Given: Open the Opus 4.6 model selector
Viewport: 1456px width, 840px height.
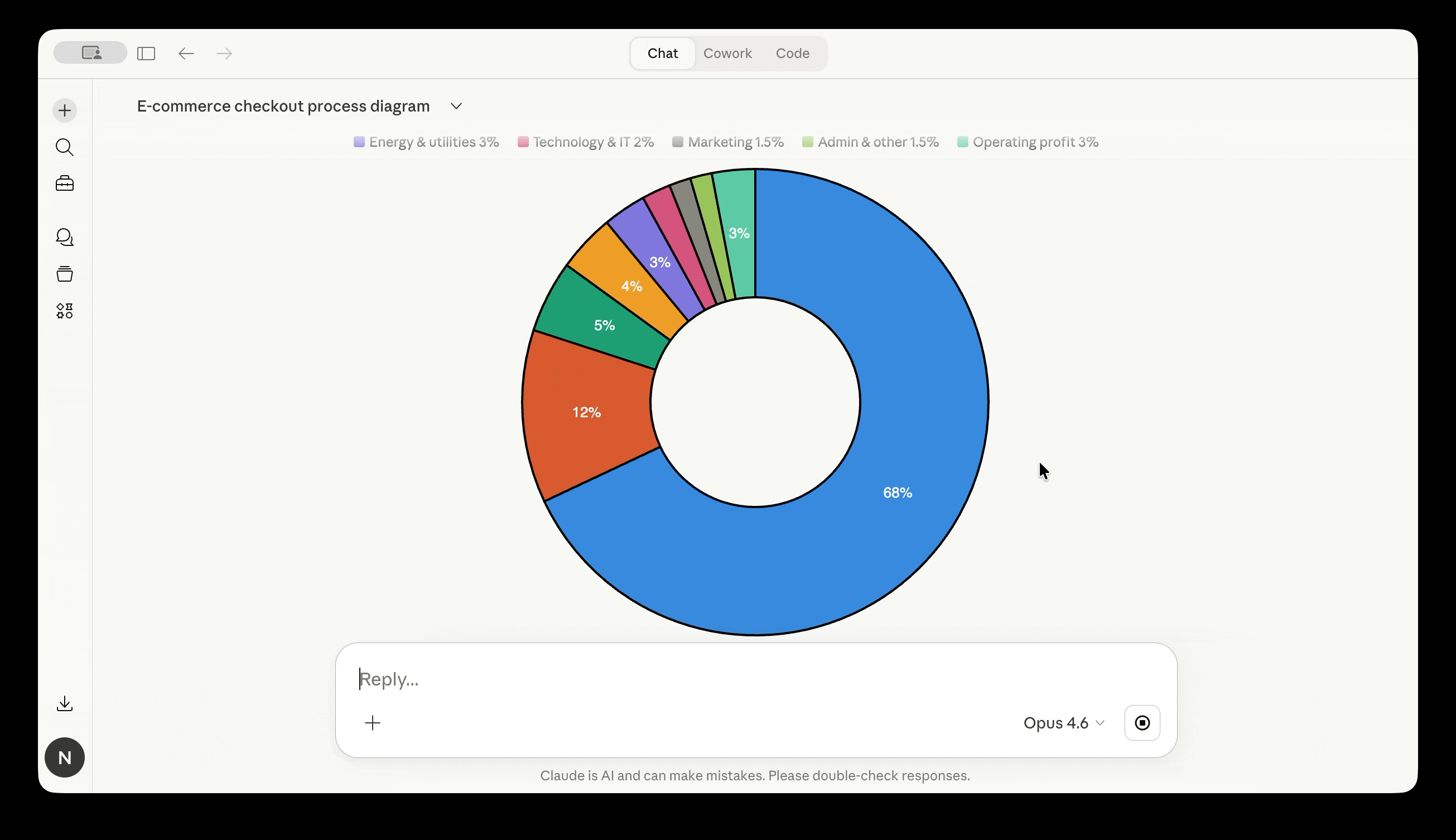Looking at the screenshot, I should coord(1063,723).
